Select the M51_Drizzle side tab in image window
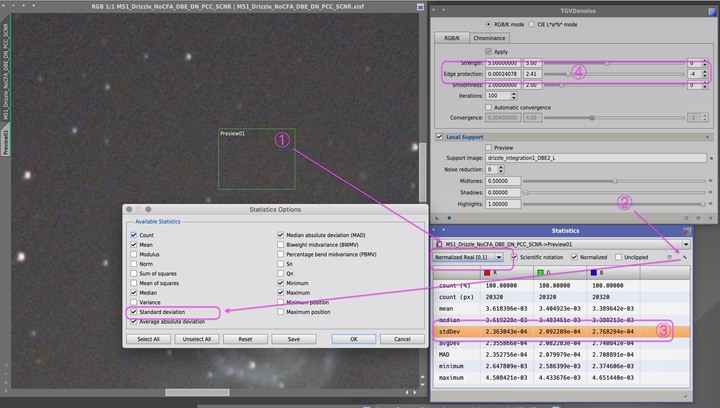The width and height of the screenshot is (720, 408). pyautogui.click(x=6, y=69)
